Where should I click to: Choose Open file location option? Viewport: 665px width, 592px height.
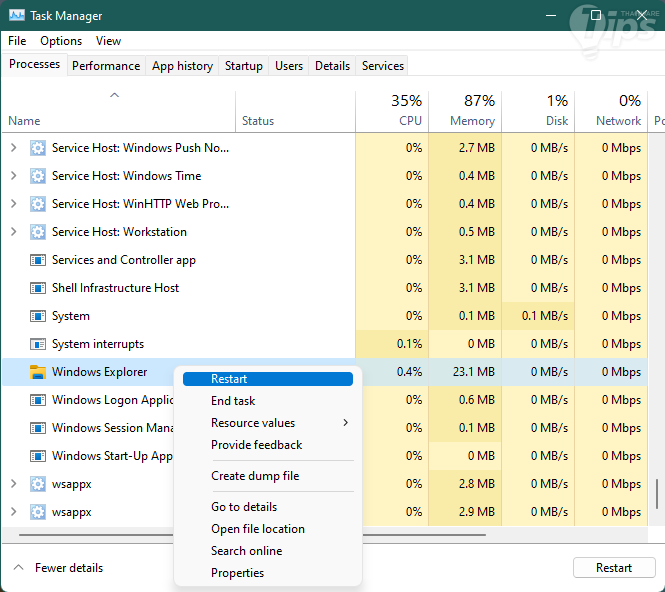click(x=268, y=529)
